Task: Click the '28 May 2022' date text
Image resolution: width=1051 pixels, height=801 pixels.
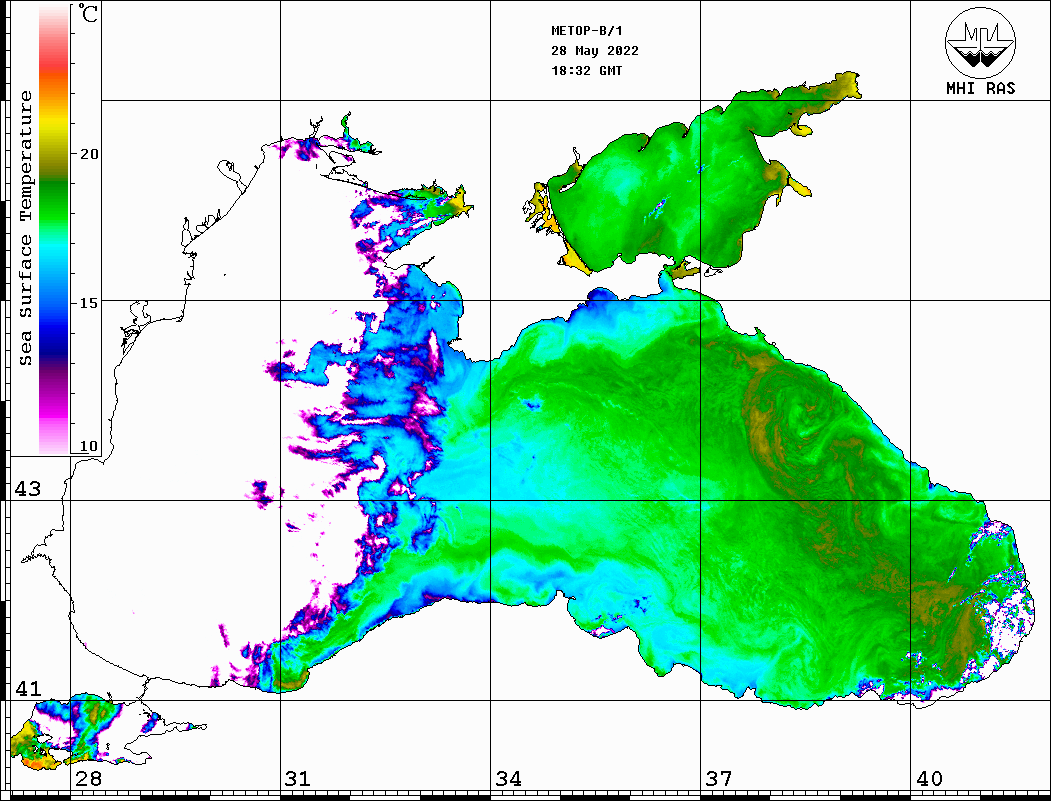Action: click(595, 51)
